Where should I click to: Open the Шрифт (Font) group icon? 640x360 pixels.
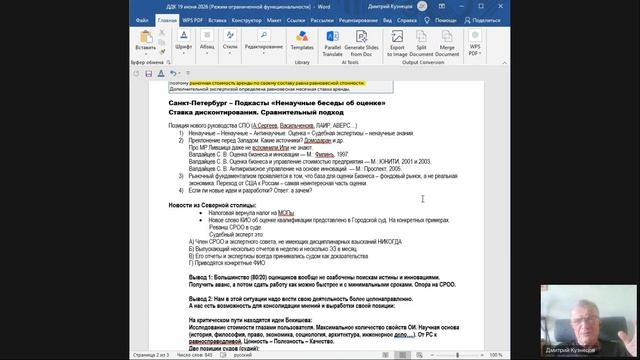click(x=184, y=35)
